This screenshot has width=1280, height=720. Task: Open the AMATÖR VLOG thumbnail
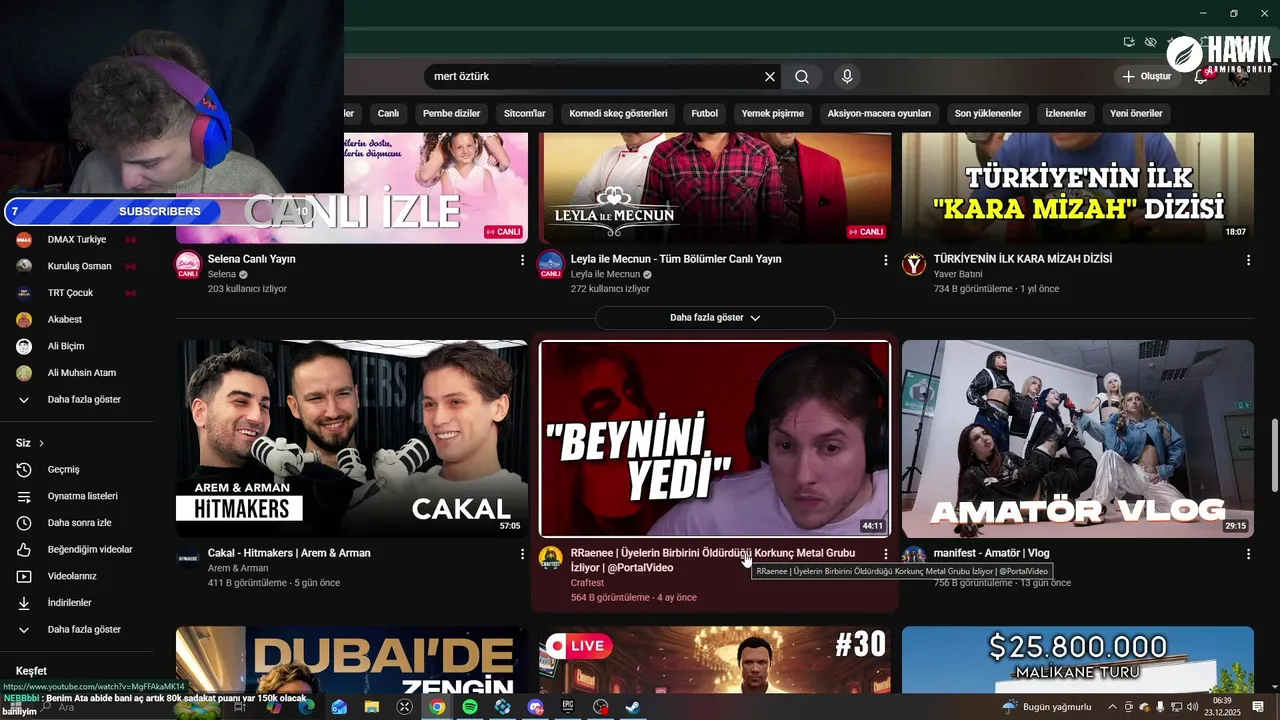[1078, 439]
